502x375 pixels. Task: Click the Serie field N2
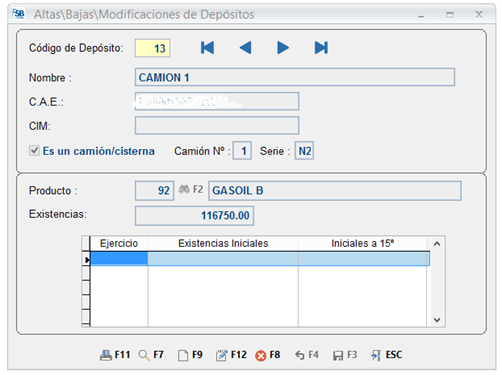click(304, 151)
